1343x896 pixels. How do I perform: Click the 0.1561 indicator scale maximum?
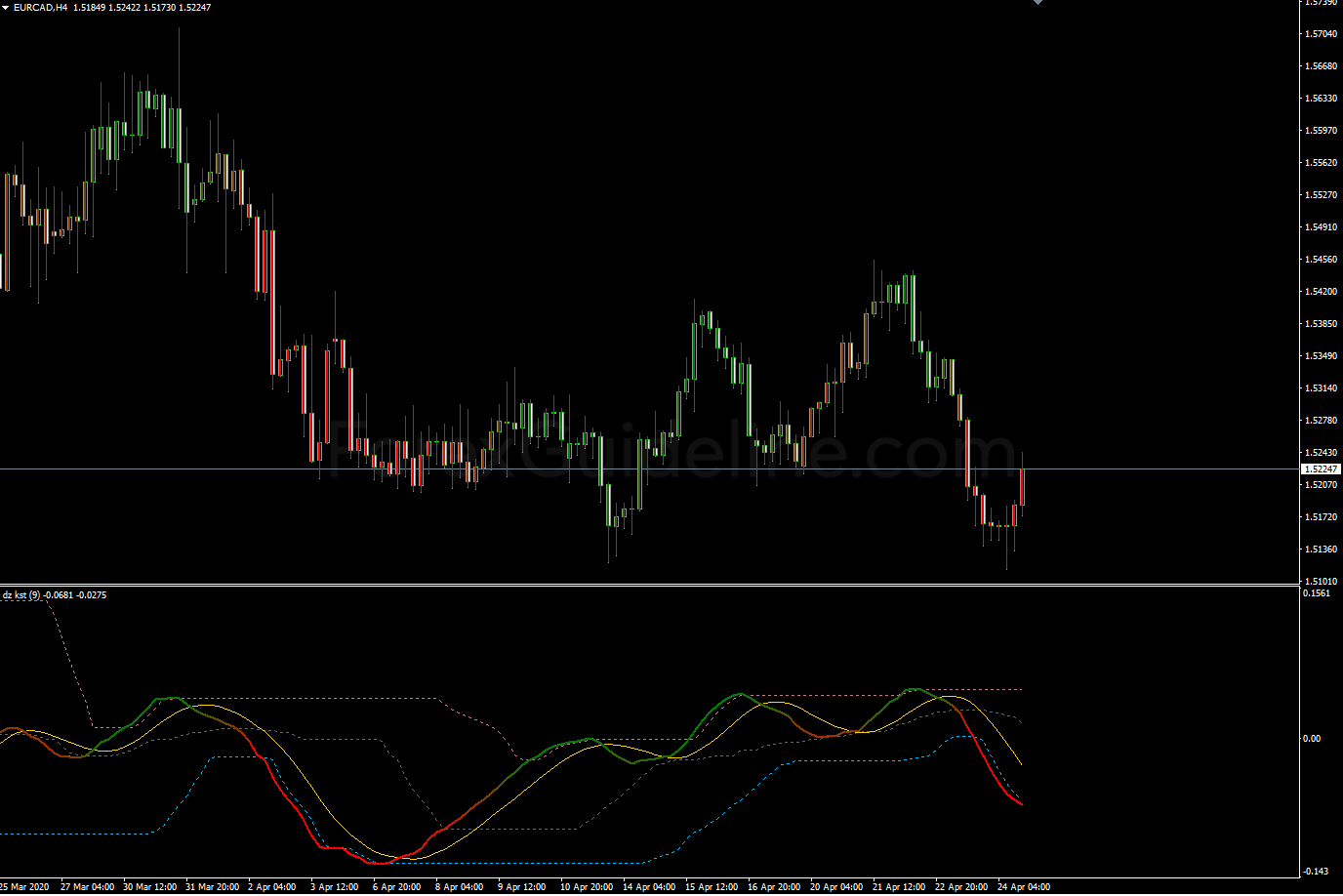[x=1317, y=593]
